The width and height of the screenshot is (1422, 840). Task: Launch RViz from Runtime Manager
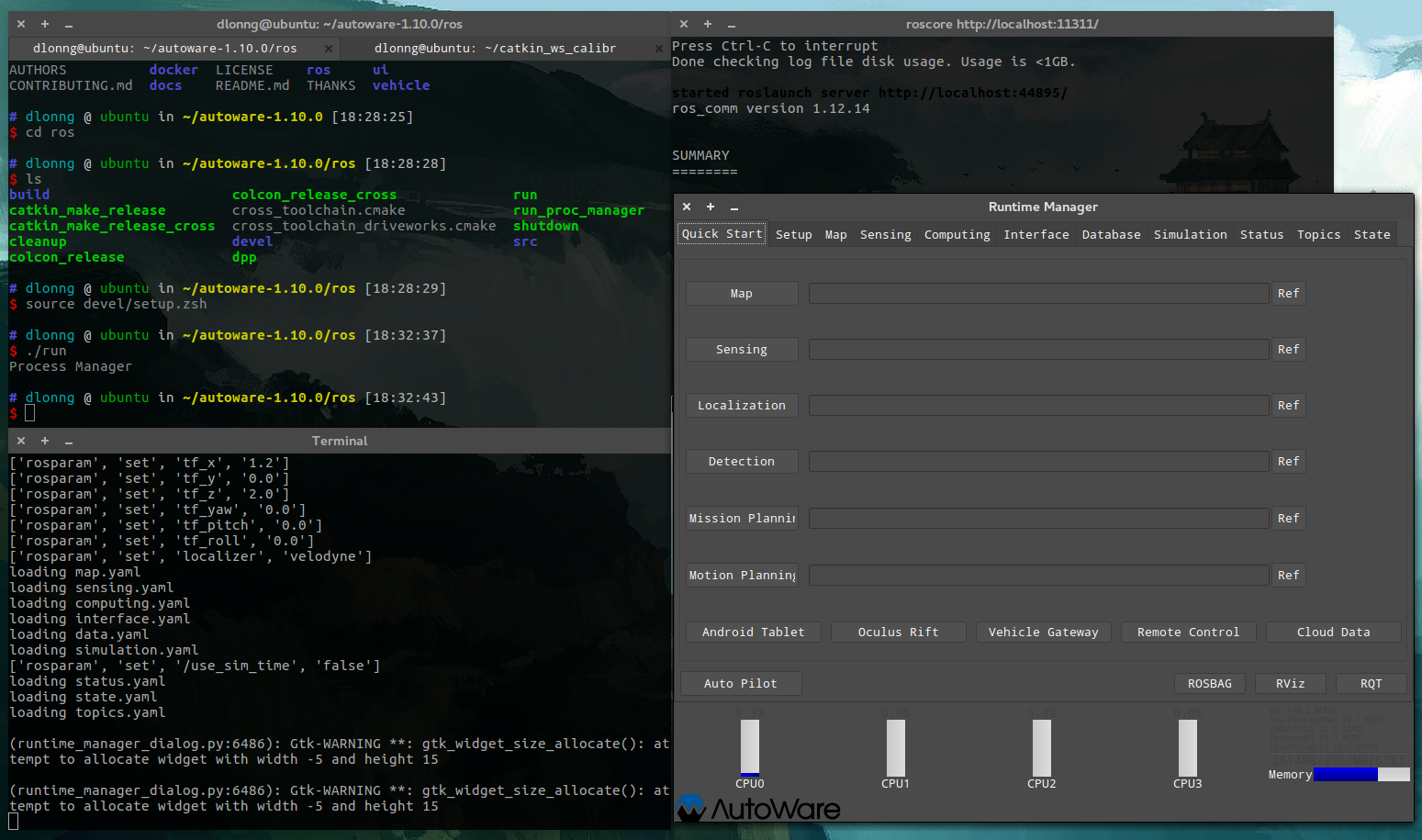click(1291, 684)
